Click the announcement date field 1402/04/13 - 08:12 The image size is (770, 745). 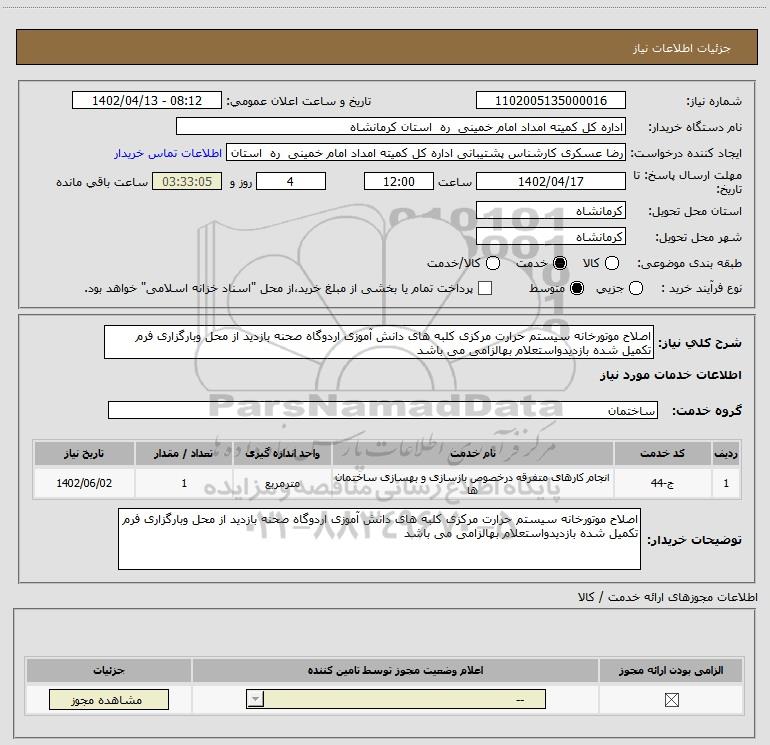(147, 100)
